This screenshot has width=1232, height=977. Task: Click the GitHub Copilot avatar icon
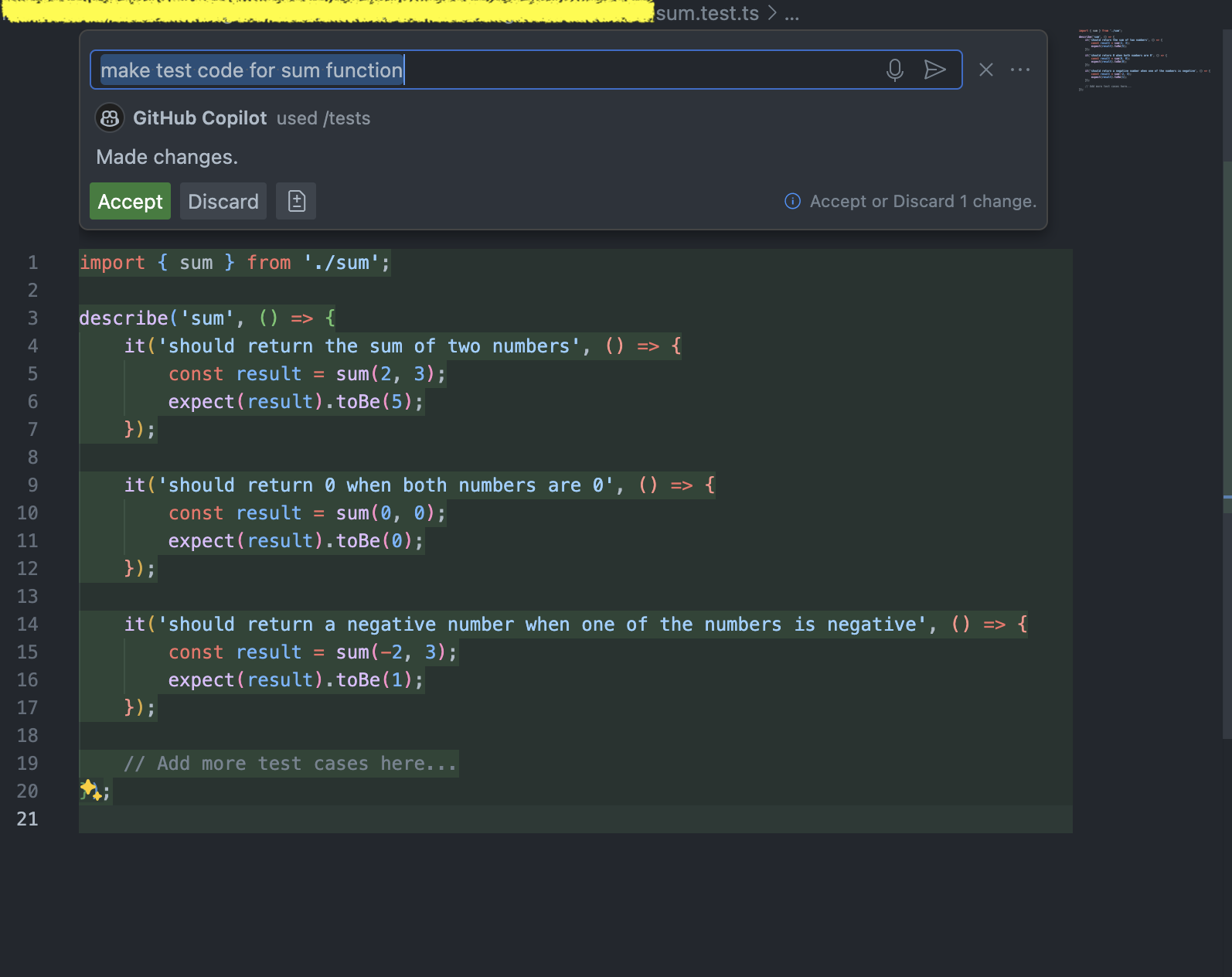tap(110, 118)
